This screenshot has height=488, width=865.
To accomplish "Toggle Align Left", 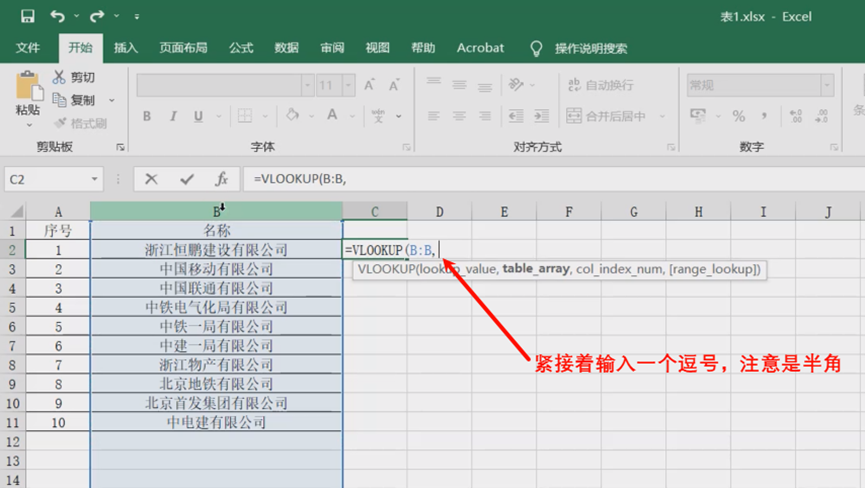I will (x=434, y=116).
